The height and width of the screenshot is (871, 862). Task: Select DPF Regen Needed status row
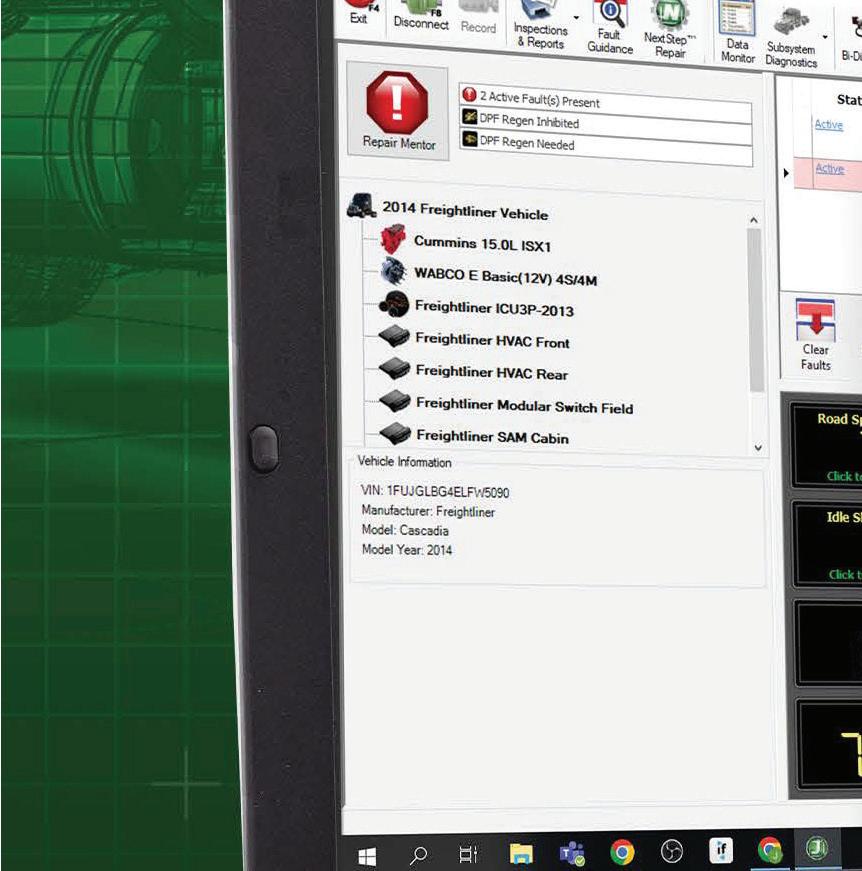coord(605,146)
